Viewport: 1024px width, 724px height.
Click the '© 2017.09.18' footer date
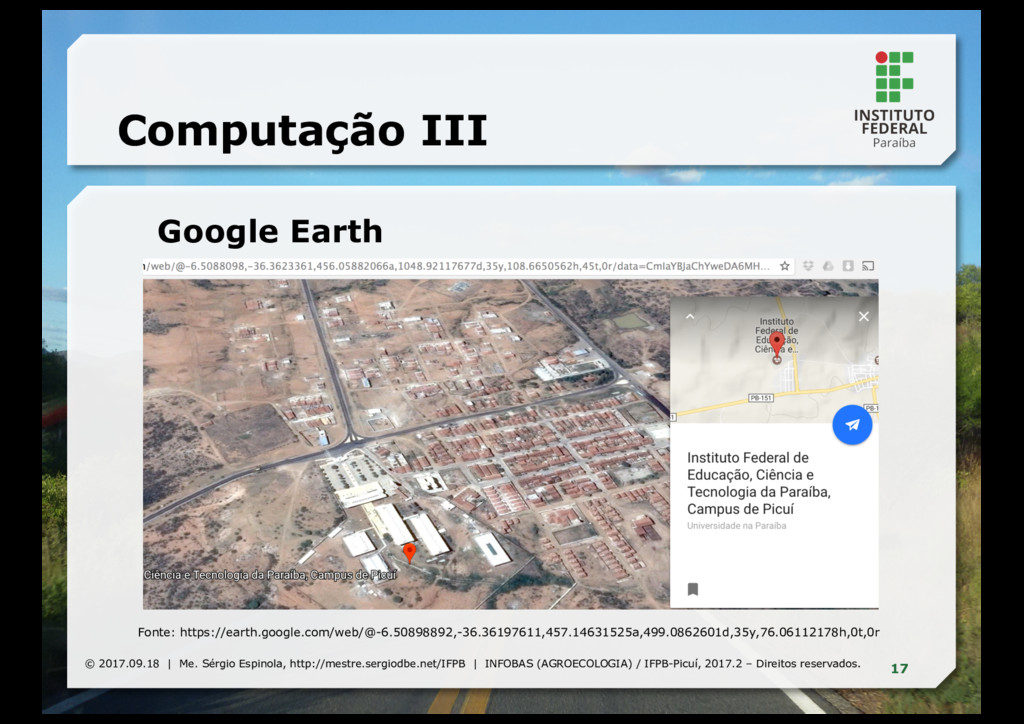pyautogui.click(x=122, y=663)
